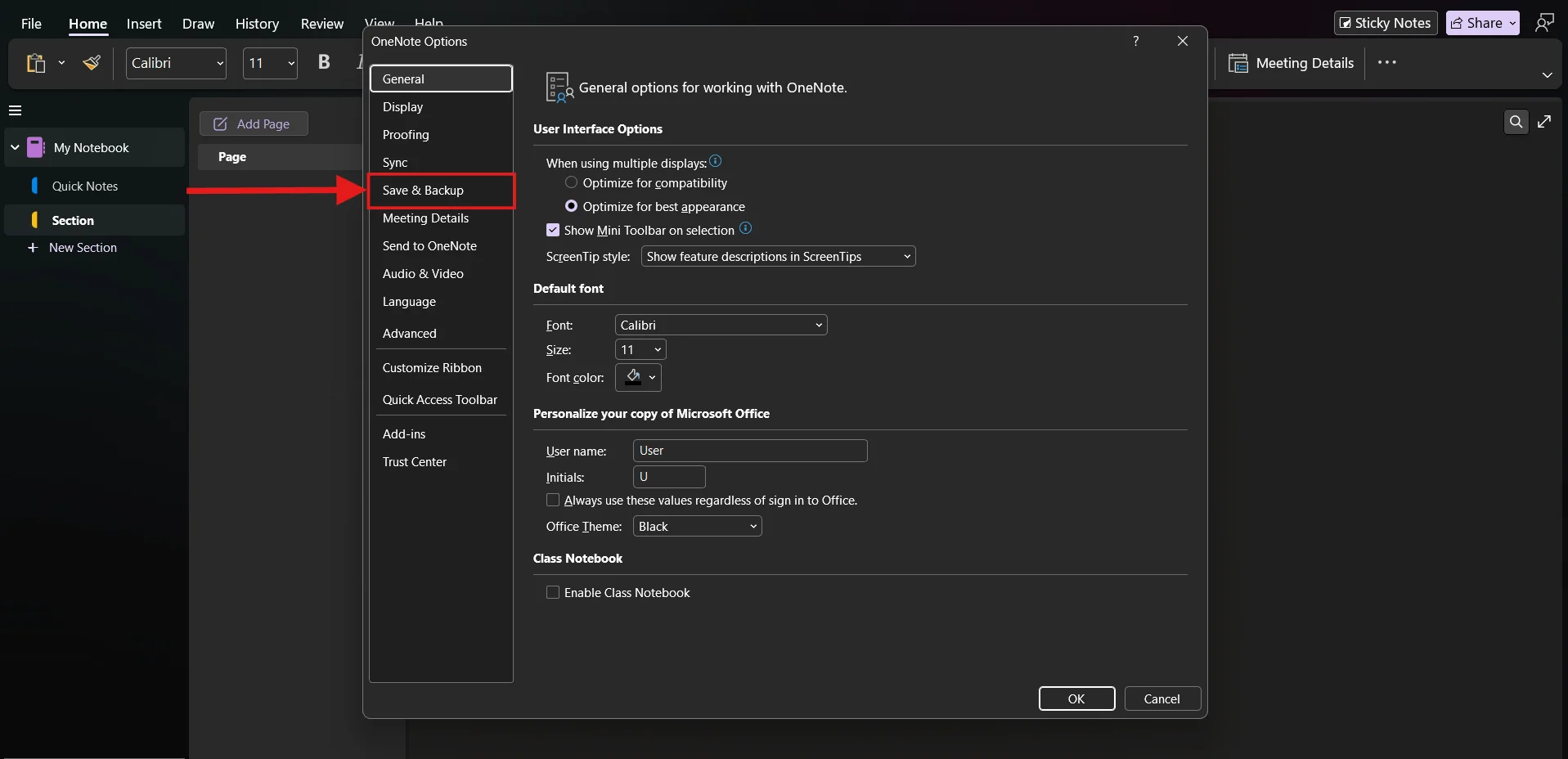
Task: Select Sync options category
Action: tap(441, 162)
